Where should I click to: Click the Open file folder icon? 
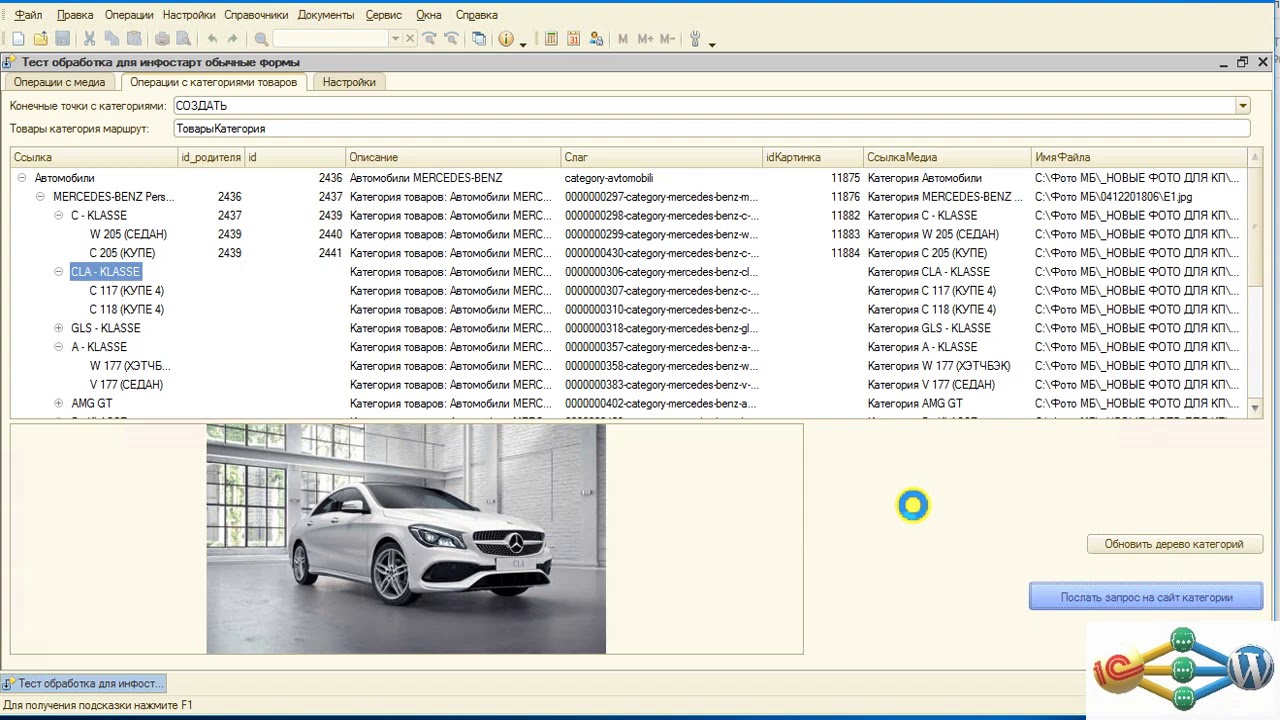pos(40,39)
